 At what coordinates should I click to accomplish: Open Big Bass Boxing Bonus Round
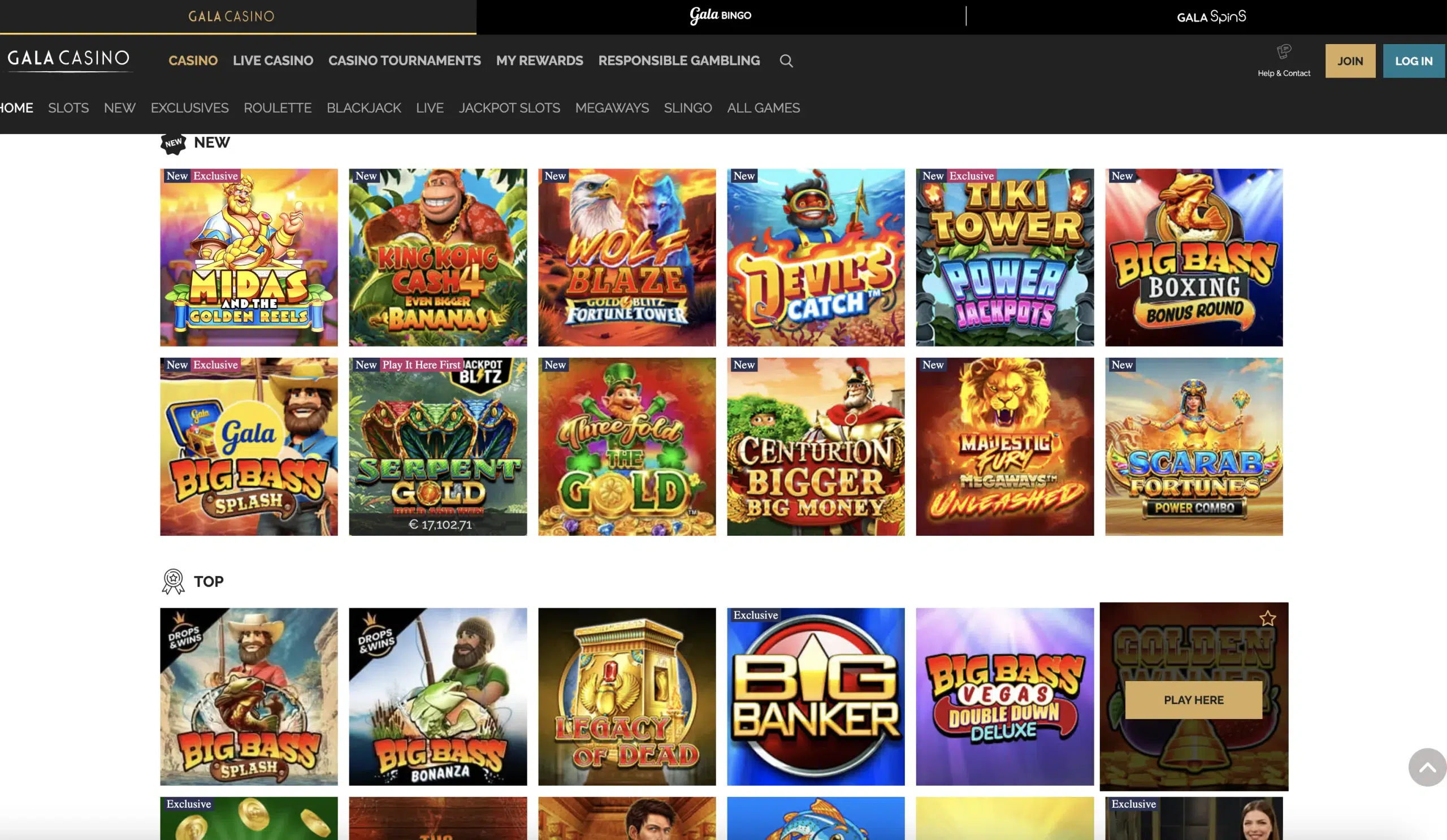click(x=1194, y=257)
